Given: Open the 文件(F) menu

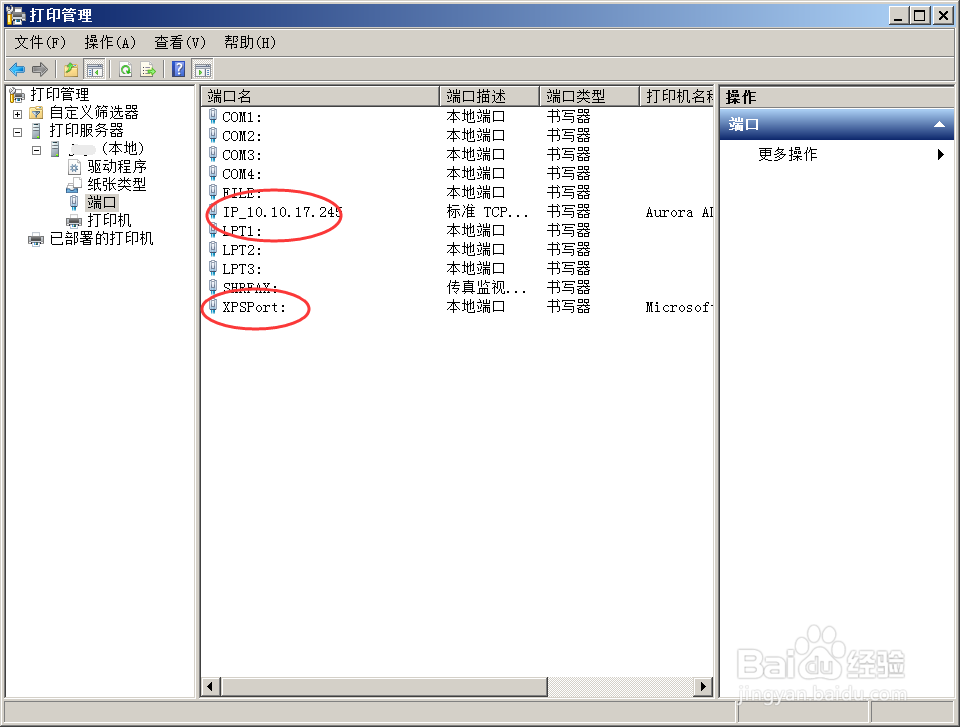Looking at the screenshot, I should coord(40,42).
